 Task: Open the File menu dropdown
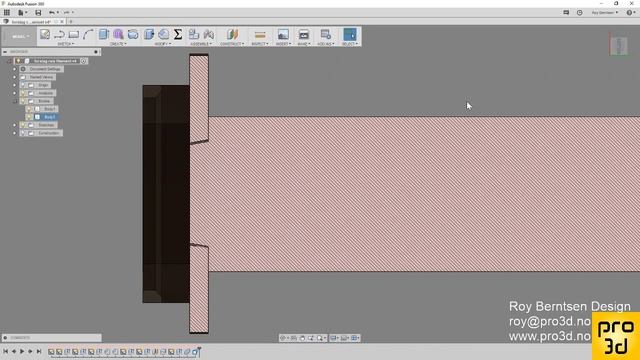pos(22,13)
